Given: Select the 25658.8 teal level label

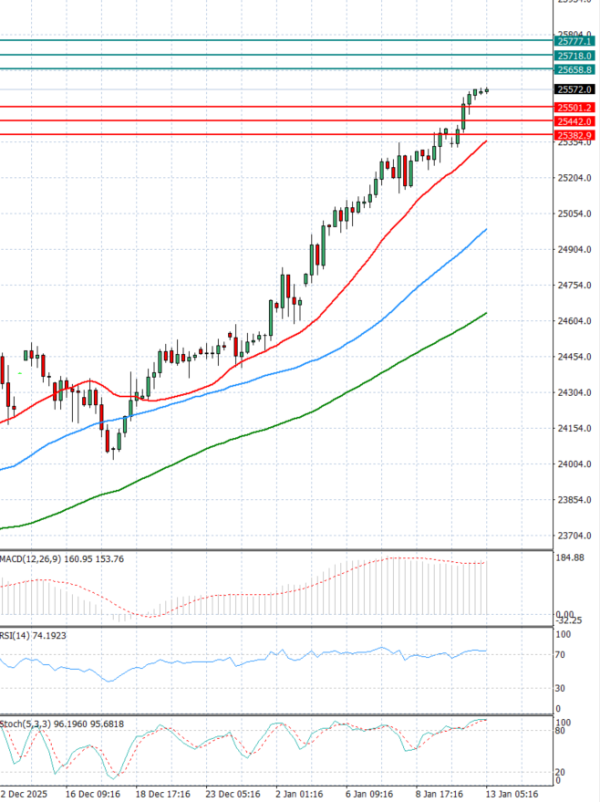Looking at the screenshot, I should tap(576, 70).
